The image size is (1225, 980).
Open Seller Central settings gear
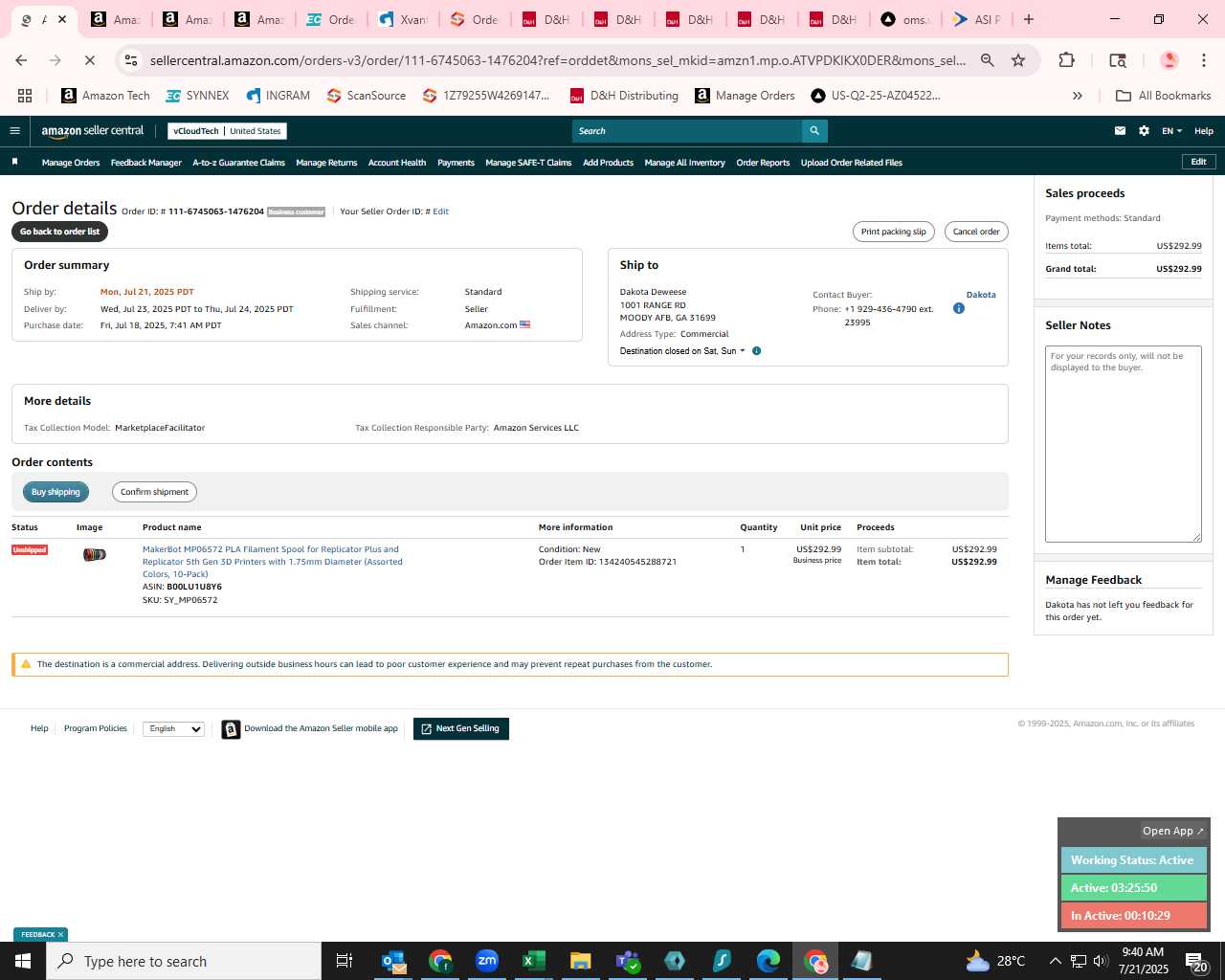1144,131
